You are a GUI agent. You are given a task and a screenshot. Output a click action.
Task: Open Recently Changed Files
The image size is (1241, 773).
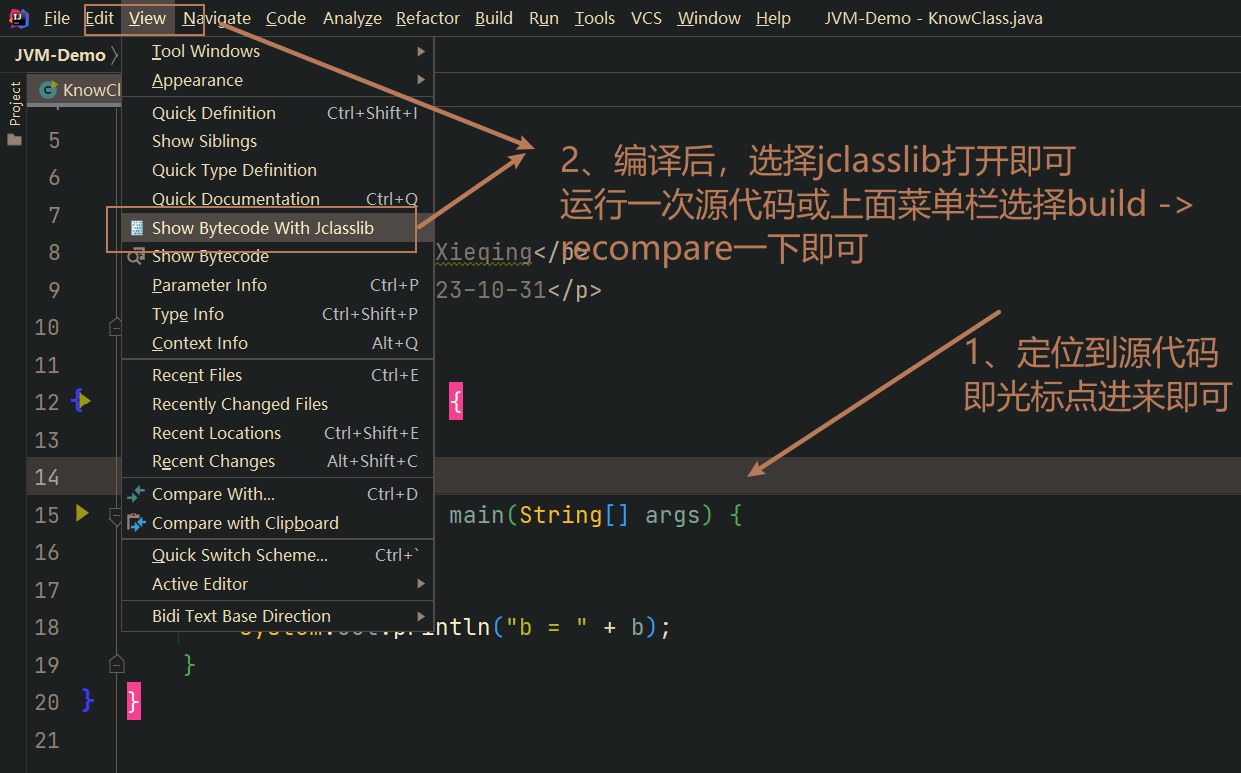pyautogui.click(x=277, y=404)
